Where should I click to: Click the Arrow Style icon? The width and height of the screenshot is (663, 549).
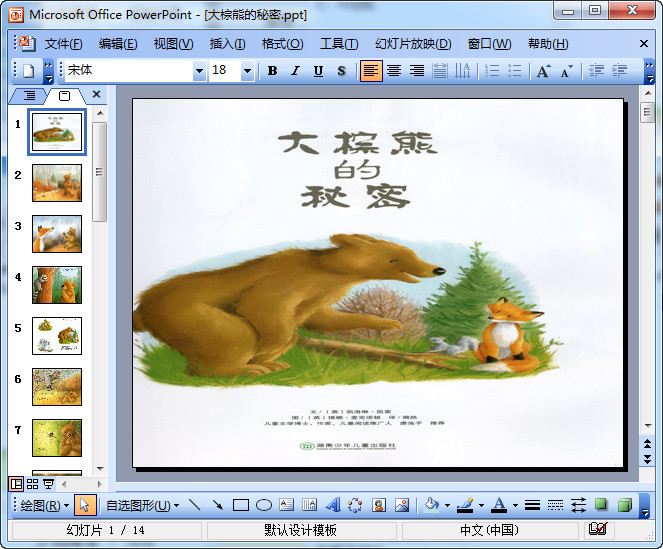578,505
